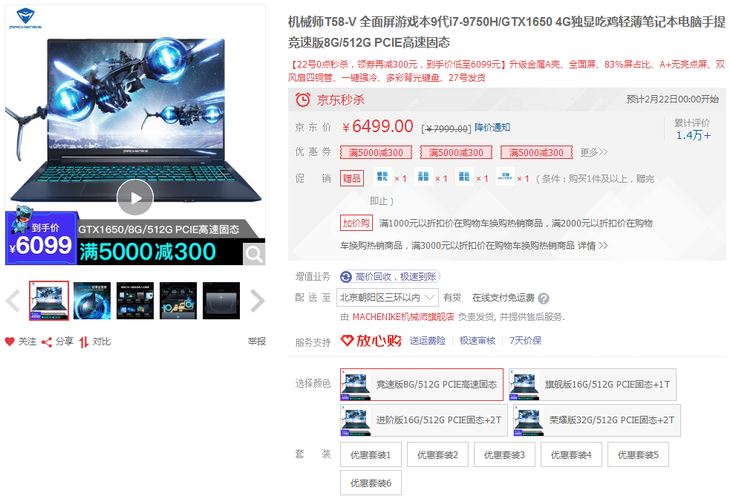Click the 分享 share icon

pyautogui.click(x=47, y=342)
